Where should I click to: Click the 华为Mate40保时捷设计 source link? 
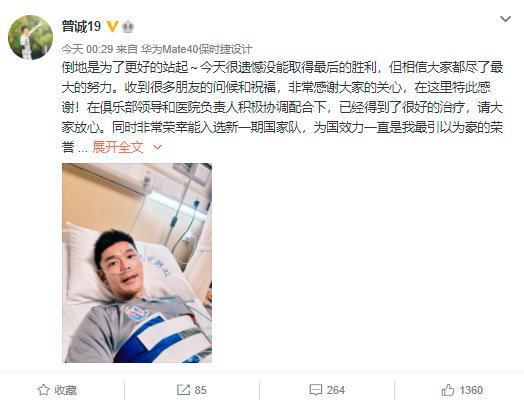[x=196, y=49]
